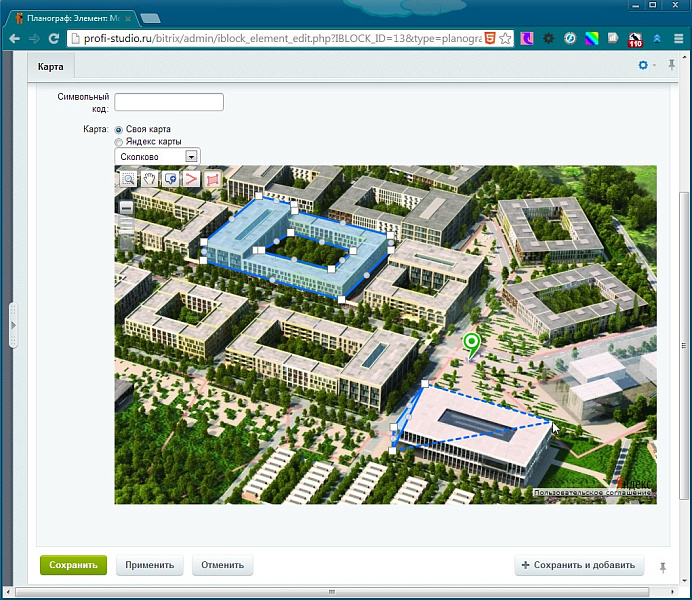Open the blue gear settings dropdown
The image size is (692, 600).
pos(647,65)
